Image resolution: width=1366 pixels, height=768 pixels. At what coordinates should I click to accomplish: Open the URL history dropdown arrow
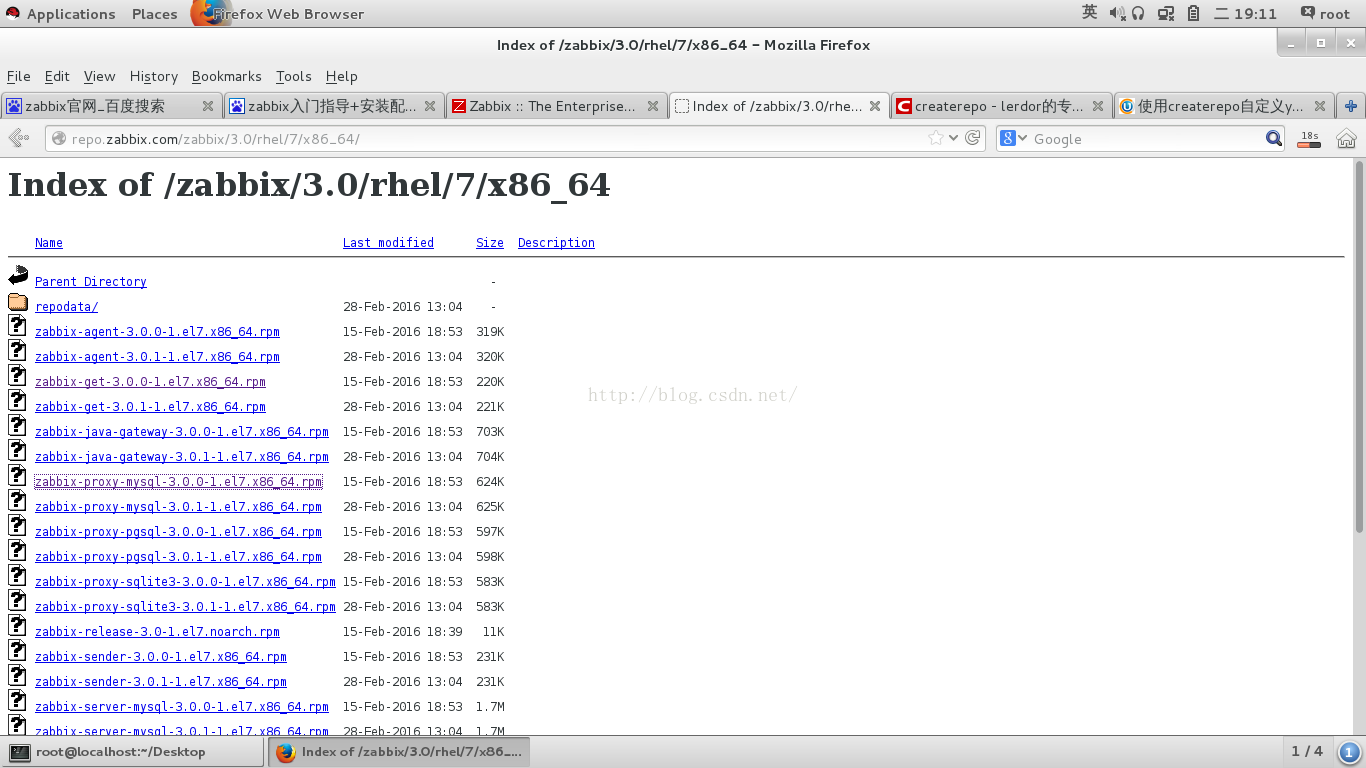[x=954, y=138]
